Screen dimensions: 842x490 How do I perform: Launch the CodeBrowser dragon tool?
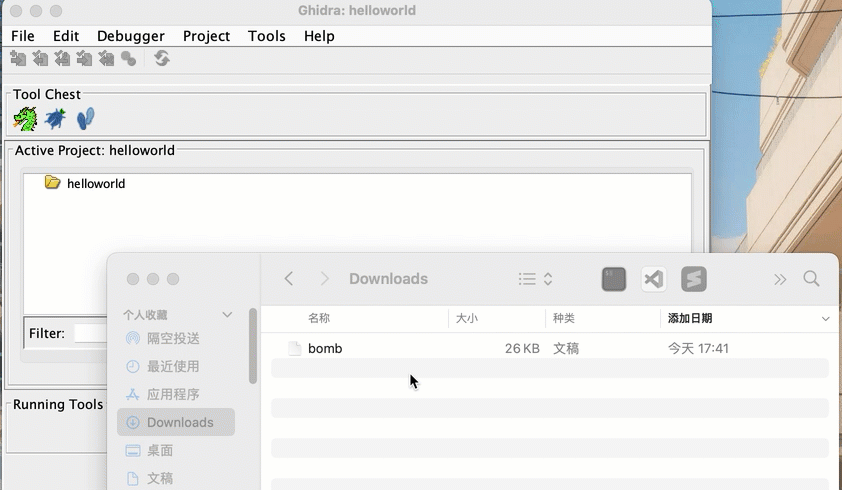(25, 119)
